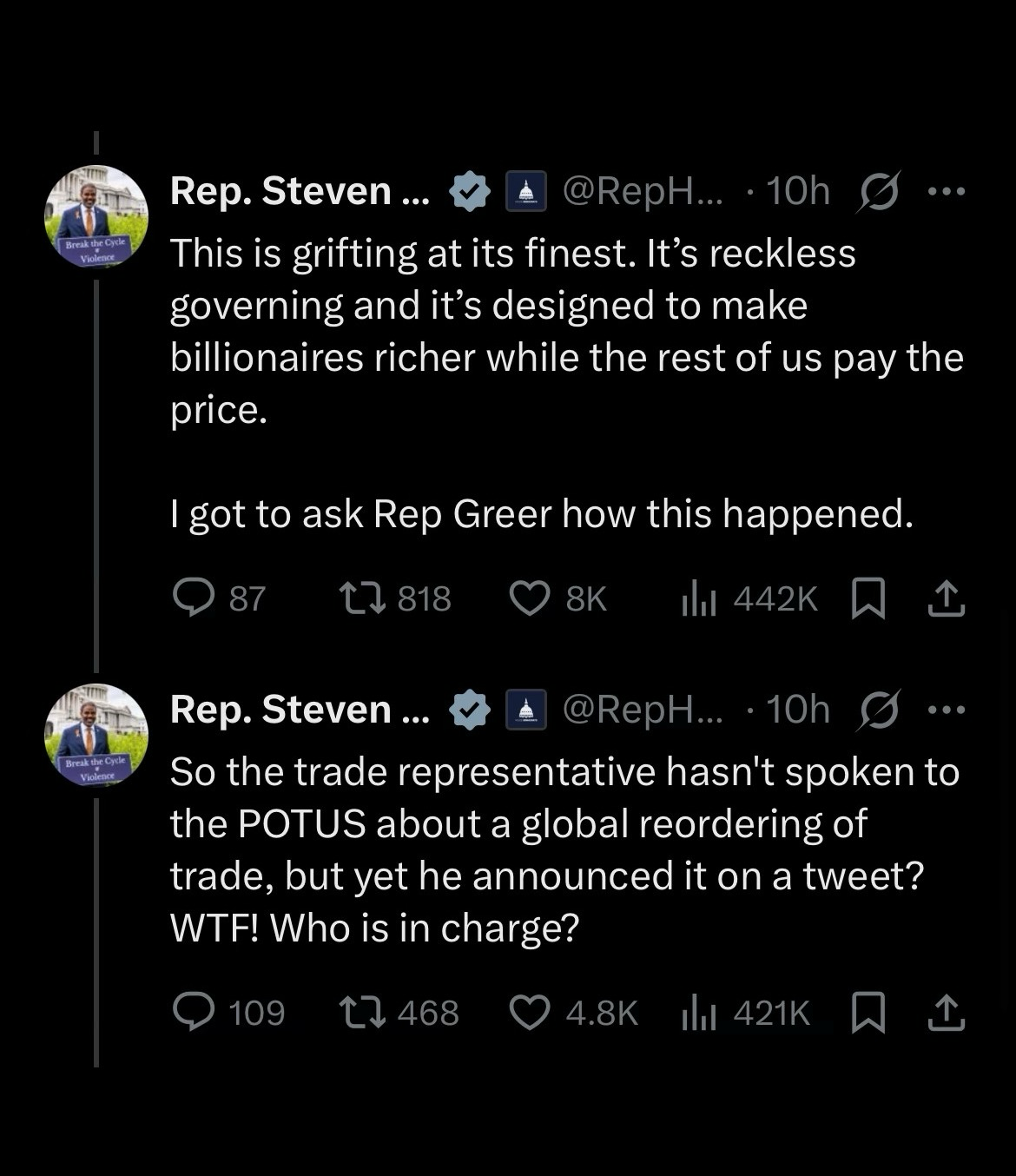The height and width of the screenshot is (1176, 1016).
Task: Like the tweet with 4.8K likes
Action: pos(530,1013)
